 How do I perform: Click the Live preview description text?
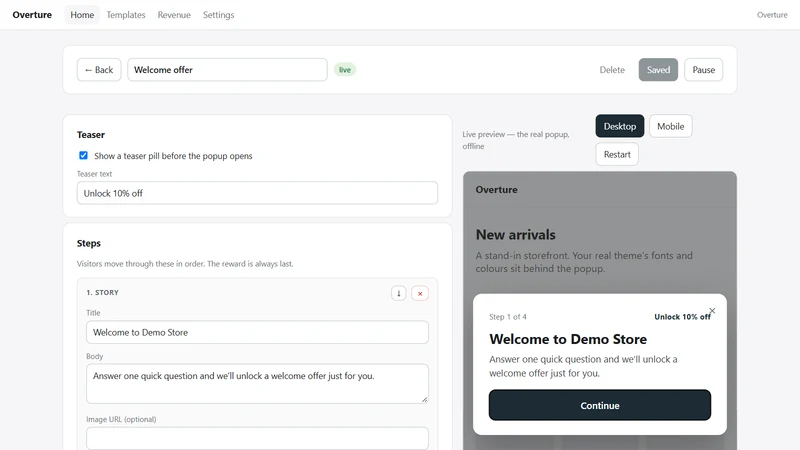tap(516, 140)
